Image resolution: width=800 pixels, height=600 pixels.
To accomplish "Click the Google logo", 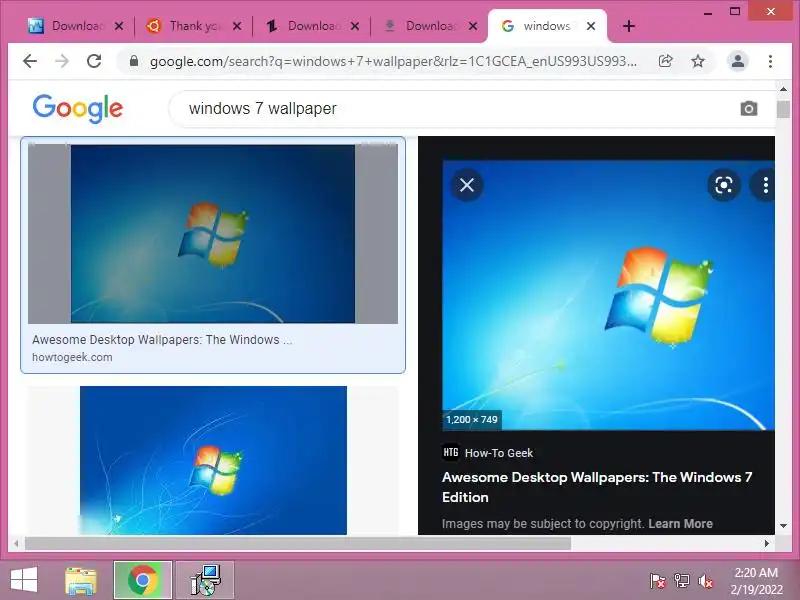I will 78,108.
